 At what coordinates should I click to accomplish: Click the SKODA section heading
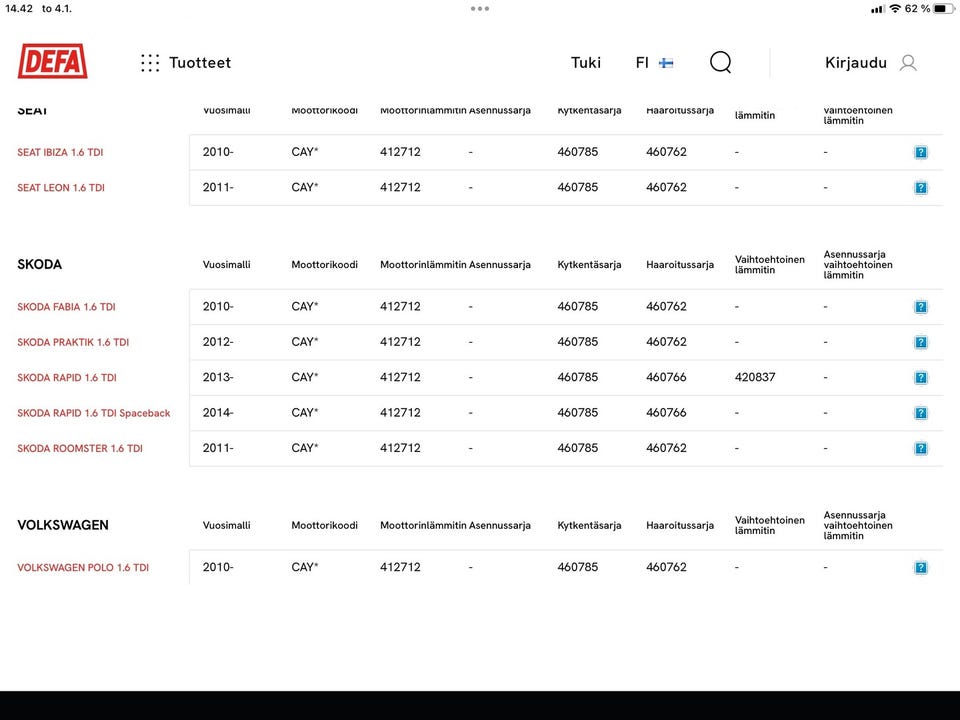point(39,264)
